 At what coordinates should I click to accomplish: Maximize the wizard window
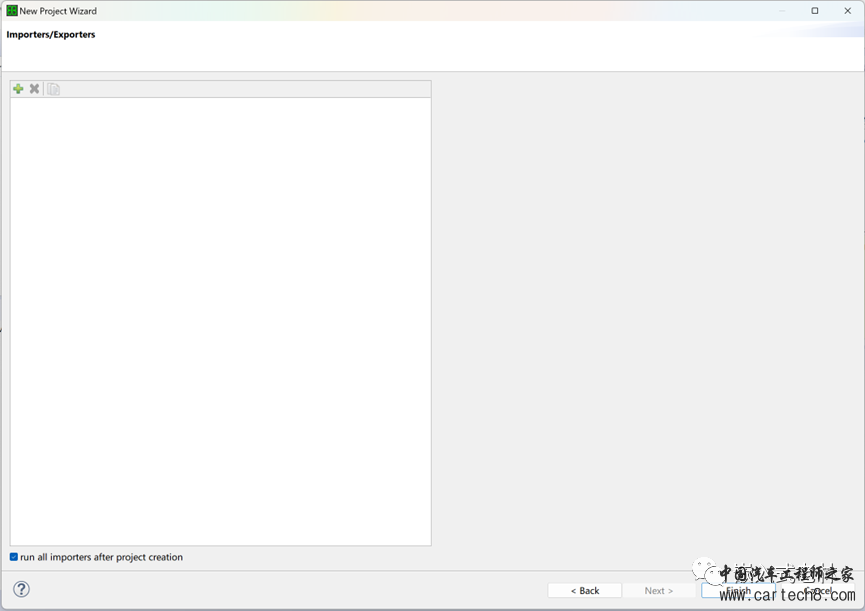tap(815, 11)
